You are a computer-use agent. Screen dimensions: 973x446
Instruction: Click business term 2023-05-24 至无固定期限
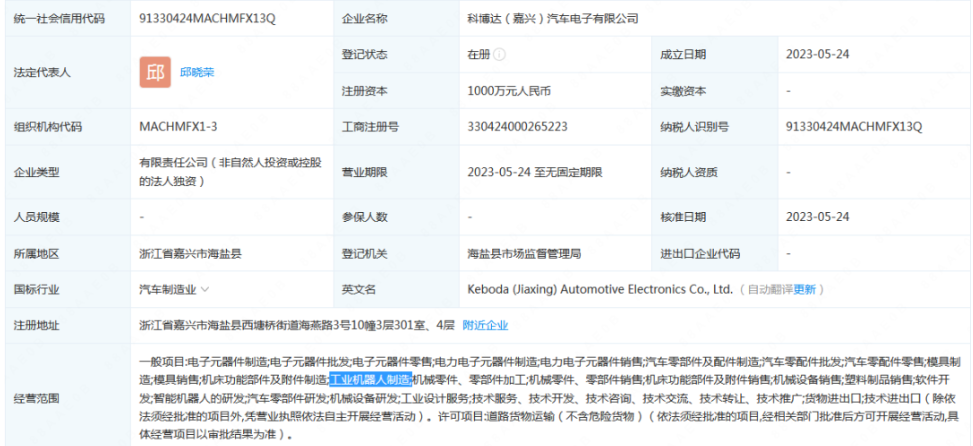coord(535,172)
